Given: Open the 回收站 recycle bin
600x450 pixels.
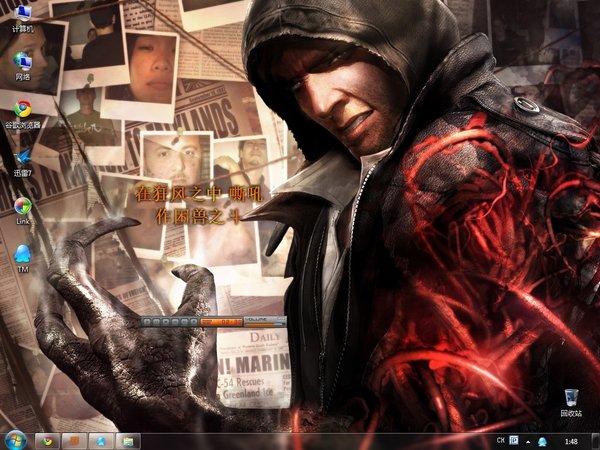Looking at the screenshot, I should coord(571,402).
